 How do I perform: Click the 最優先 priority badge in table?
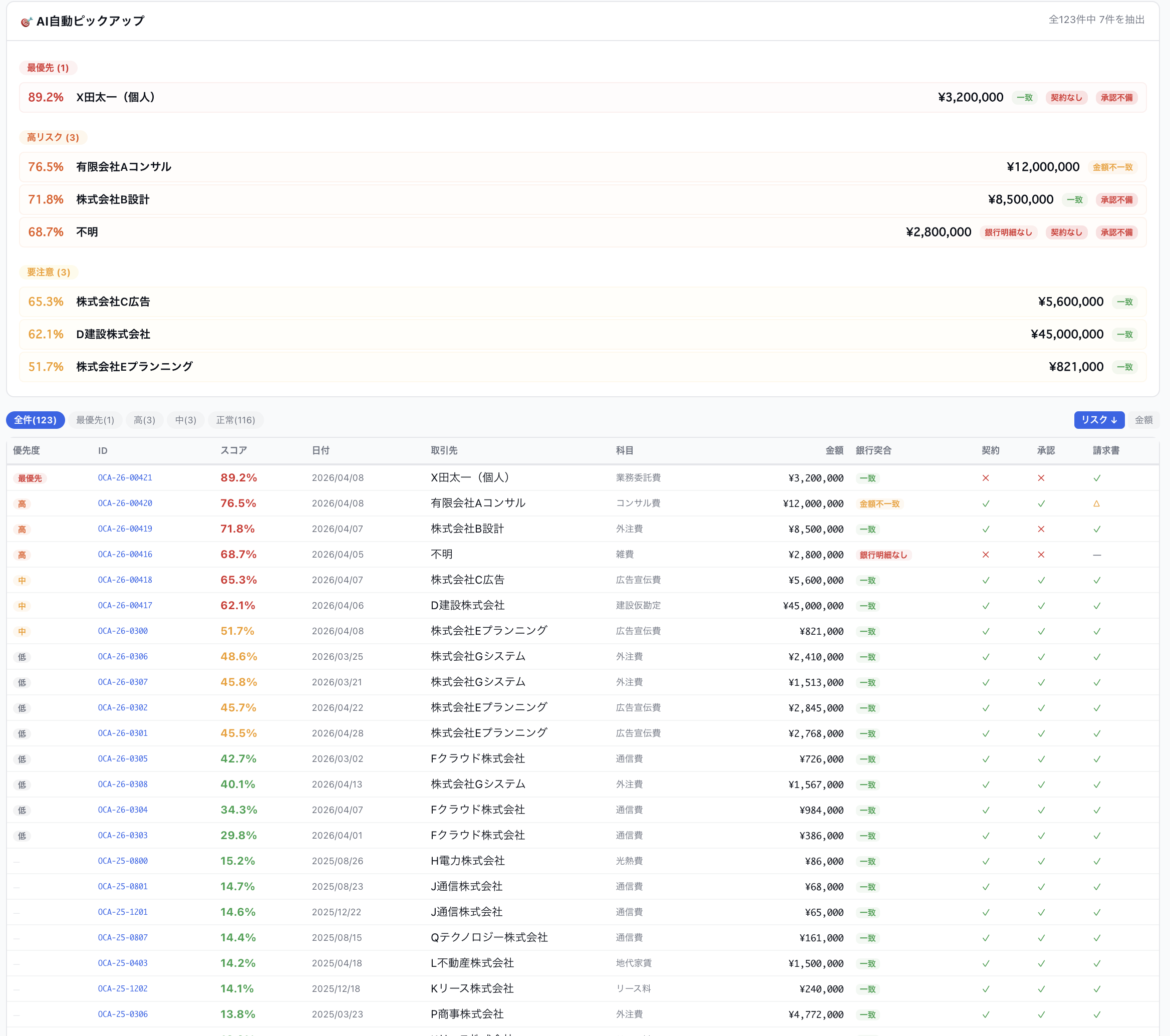coord(30,478)
